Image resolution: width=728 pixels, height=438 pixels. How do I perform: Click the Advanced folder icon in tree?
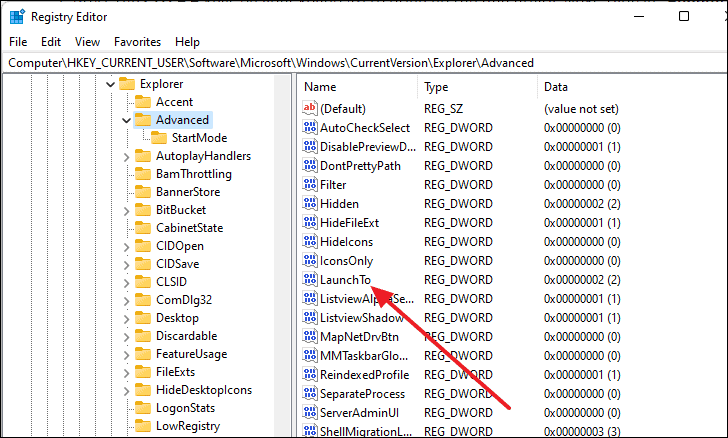(x=143, y=120)
